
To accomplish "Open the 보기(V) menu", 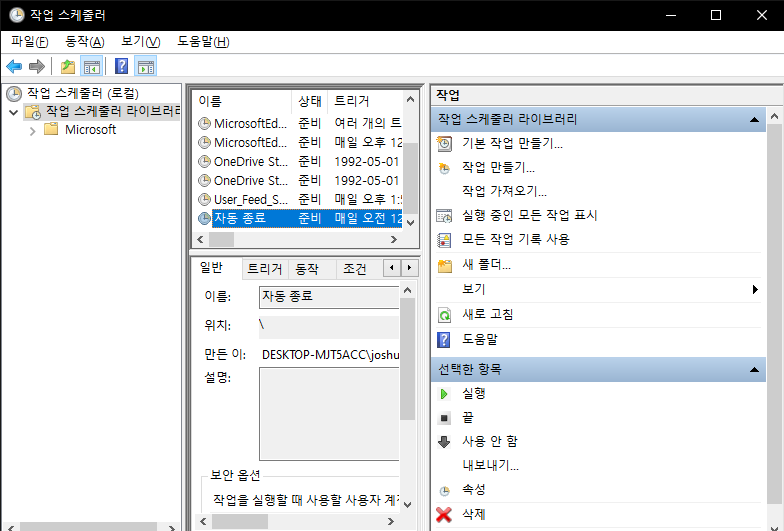I will coord(140,42).
